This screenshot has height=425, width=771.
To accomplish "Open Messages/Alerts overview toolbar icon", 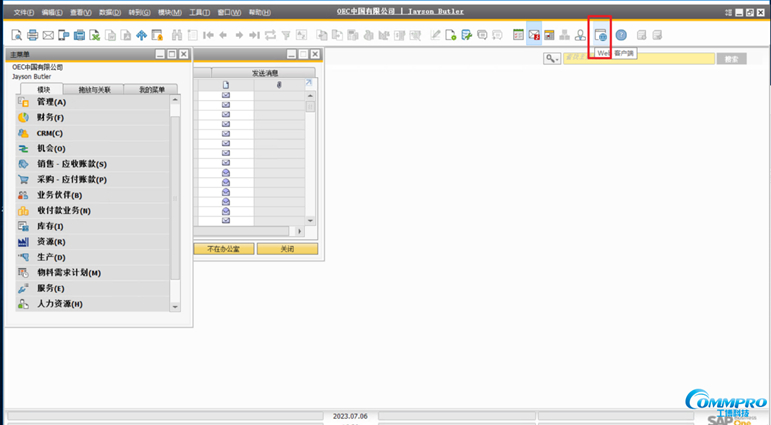I will click(534, 35).
